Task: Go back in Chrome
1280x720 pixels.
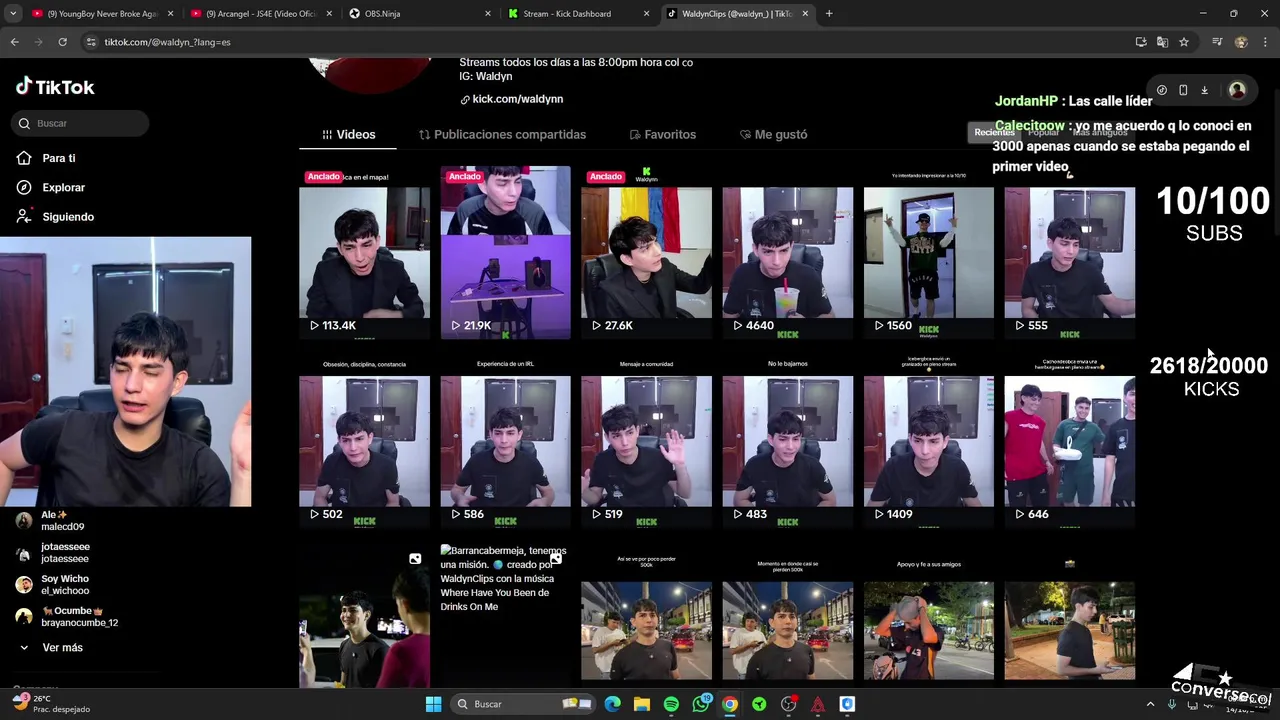Action: (14, 42)
